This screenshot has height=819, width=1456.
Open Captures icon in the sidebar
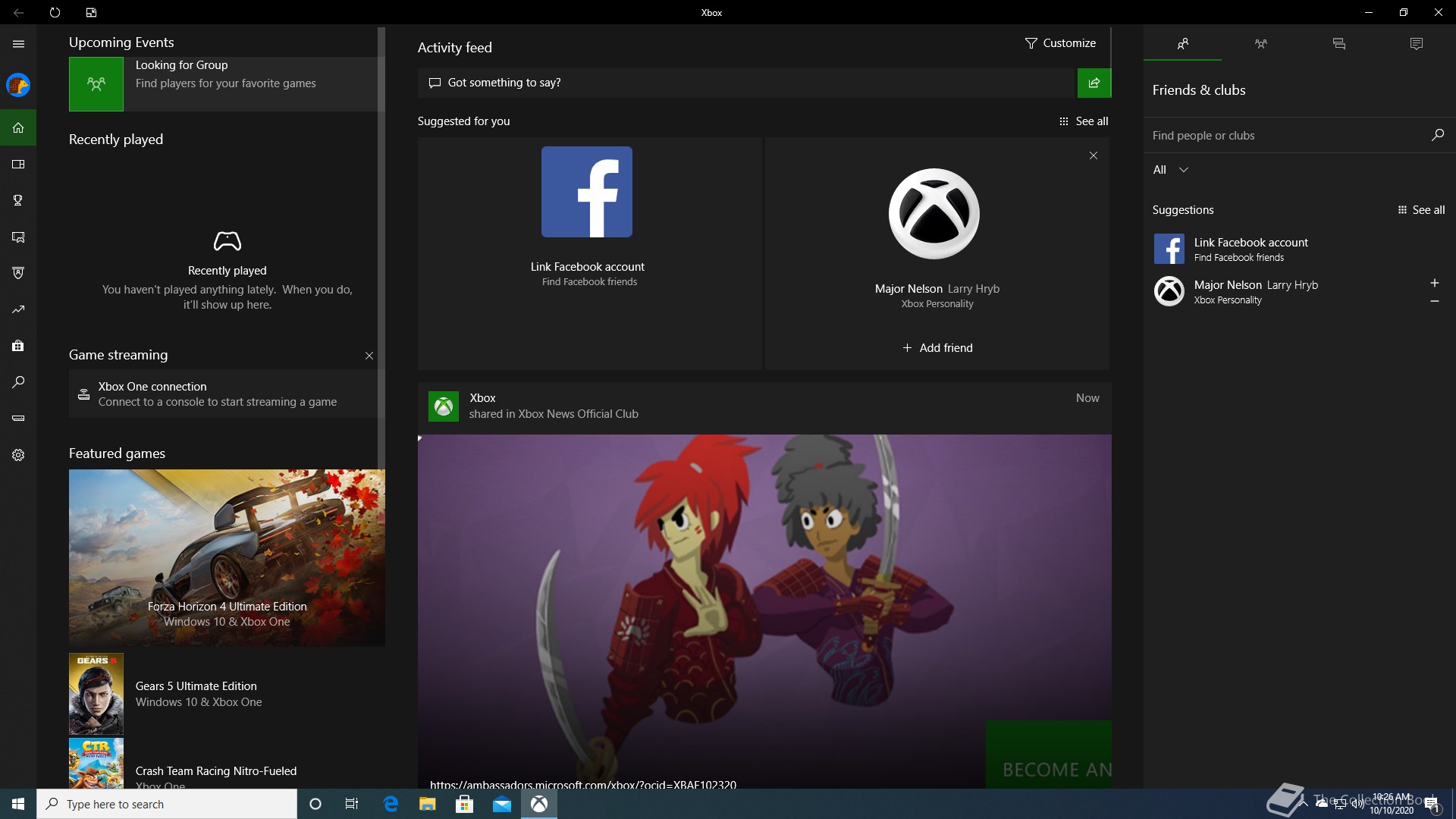click(x=18, y=237)
